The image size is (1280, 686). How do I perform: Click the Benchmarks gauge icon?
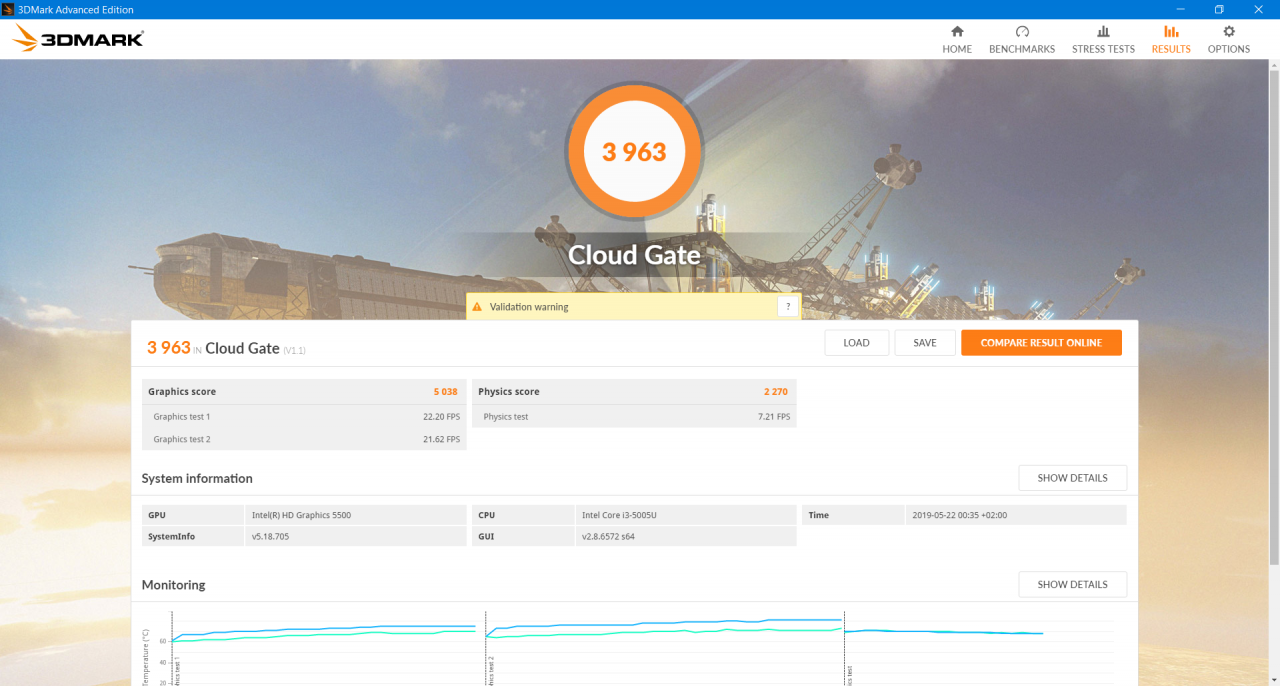click(1022, 31)
